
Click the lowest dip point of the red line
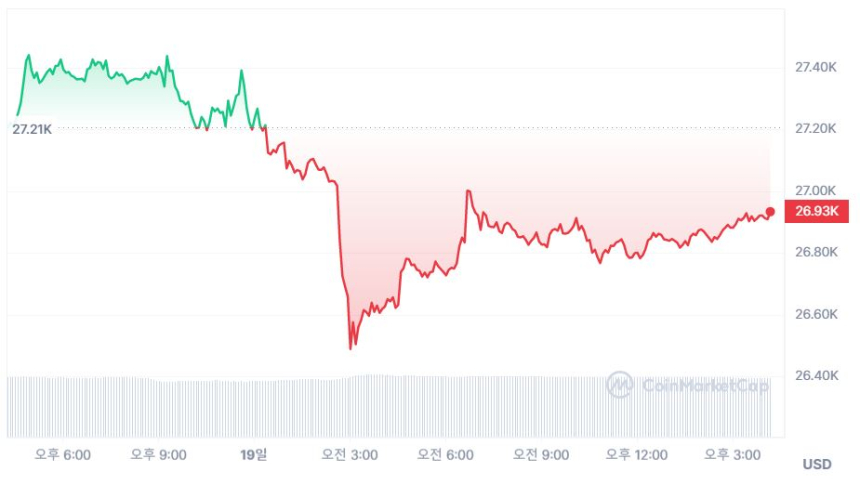(351, 348)
